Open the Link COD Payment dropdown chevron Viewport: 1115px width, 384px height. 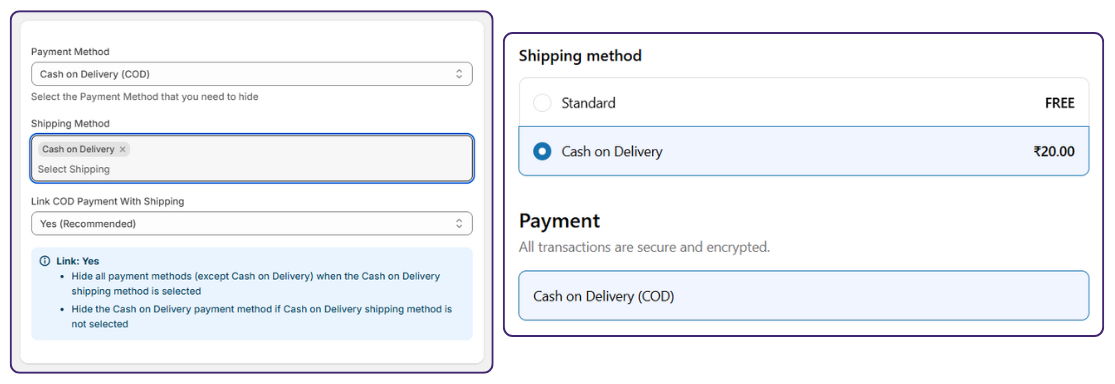point(459,223)
